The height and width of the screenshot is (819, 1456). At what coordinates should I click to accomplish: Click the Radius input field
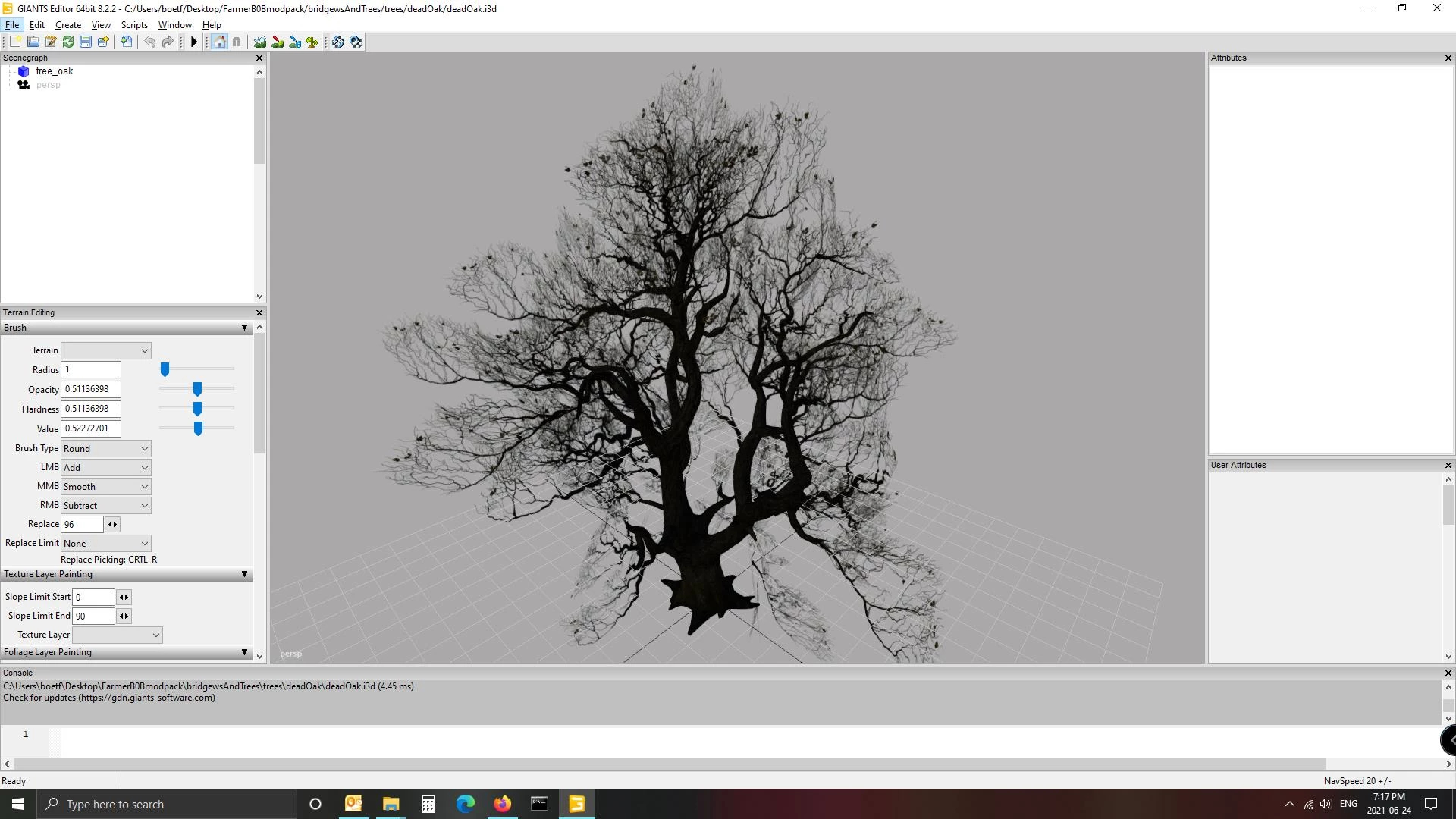[x=91, y=370]
